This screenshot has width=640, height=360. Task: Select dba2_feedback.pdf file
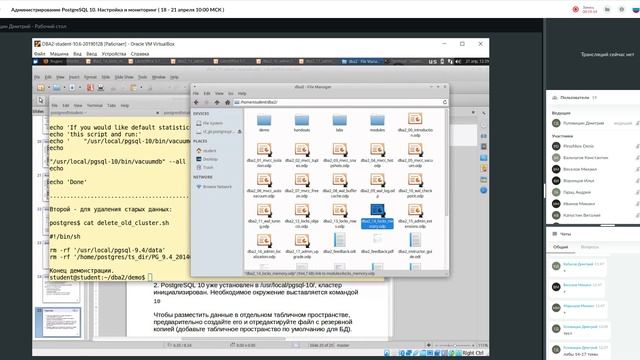coord(378,244)
